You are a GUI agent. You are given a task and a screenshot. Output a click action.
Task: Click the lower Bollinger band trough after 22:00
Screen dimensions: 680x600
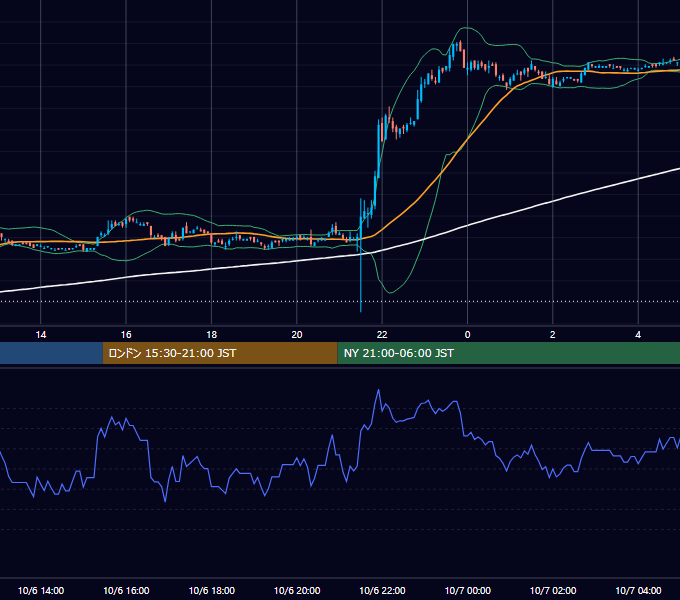coord(390,292)
